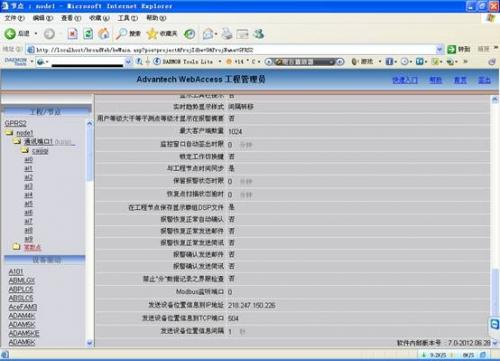Select the IP value 218.247.150.226

[252, 305]
